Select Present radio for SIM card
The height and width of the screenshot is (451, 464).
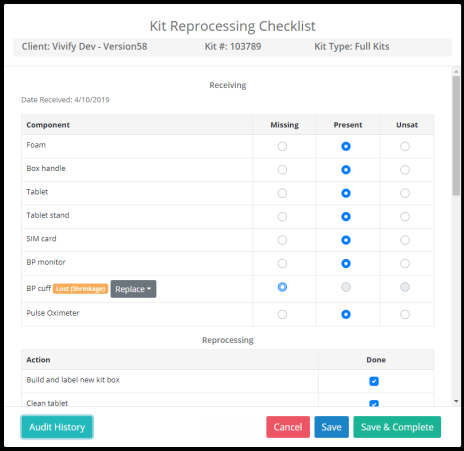click(x=346, y=240)
